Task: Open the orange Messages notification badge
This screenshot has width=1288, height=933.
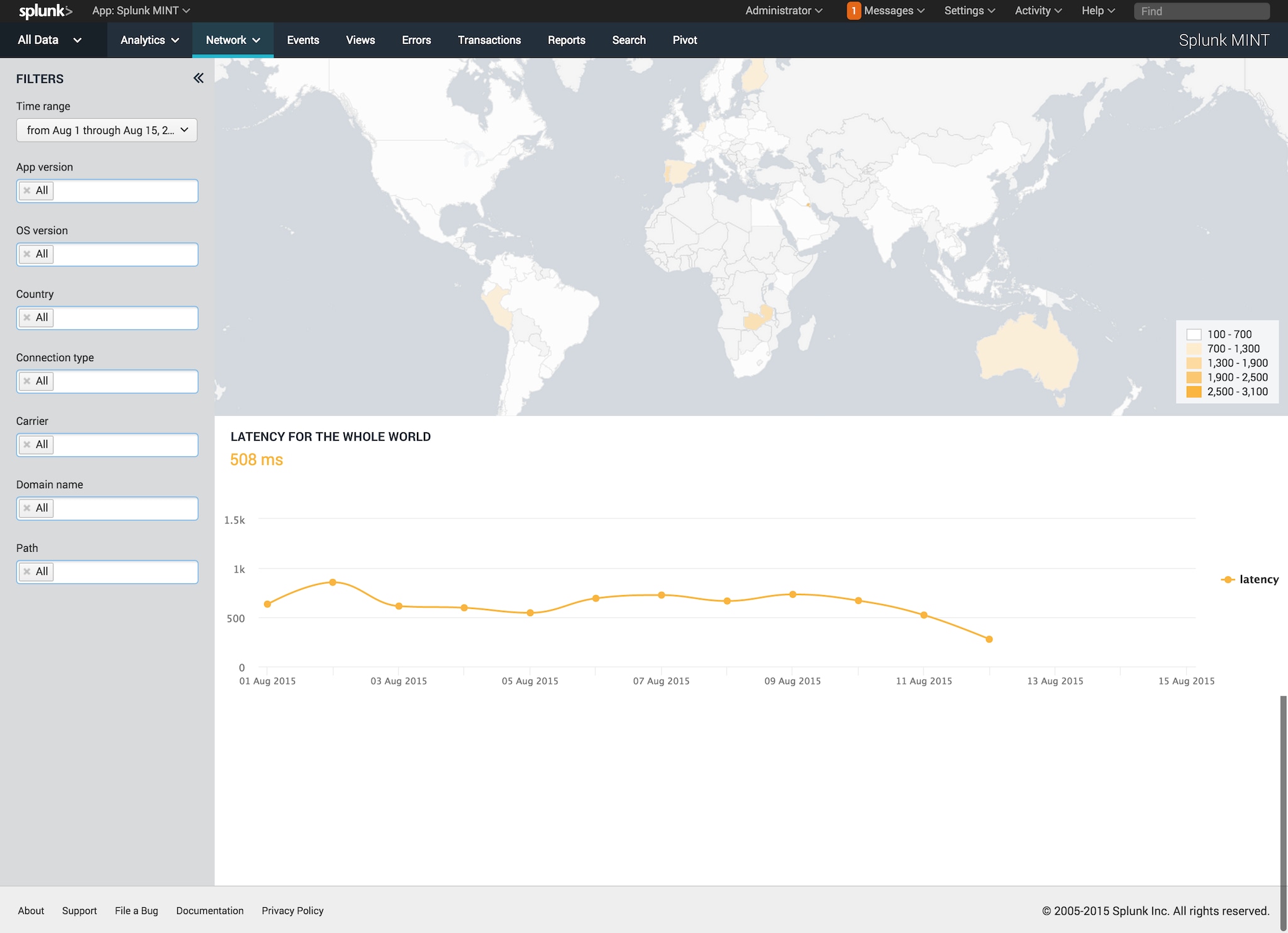Action: pyautogui.click(x=853, y=11)
